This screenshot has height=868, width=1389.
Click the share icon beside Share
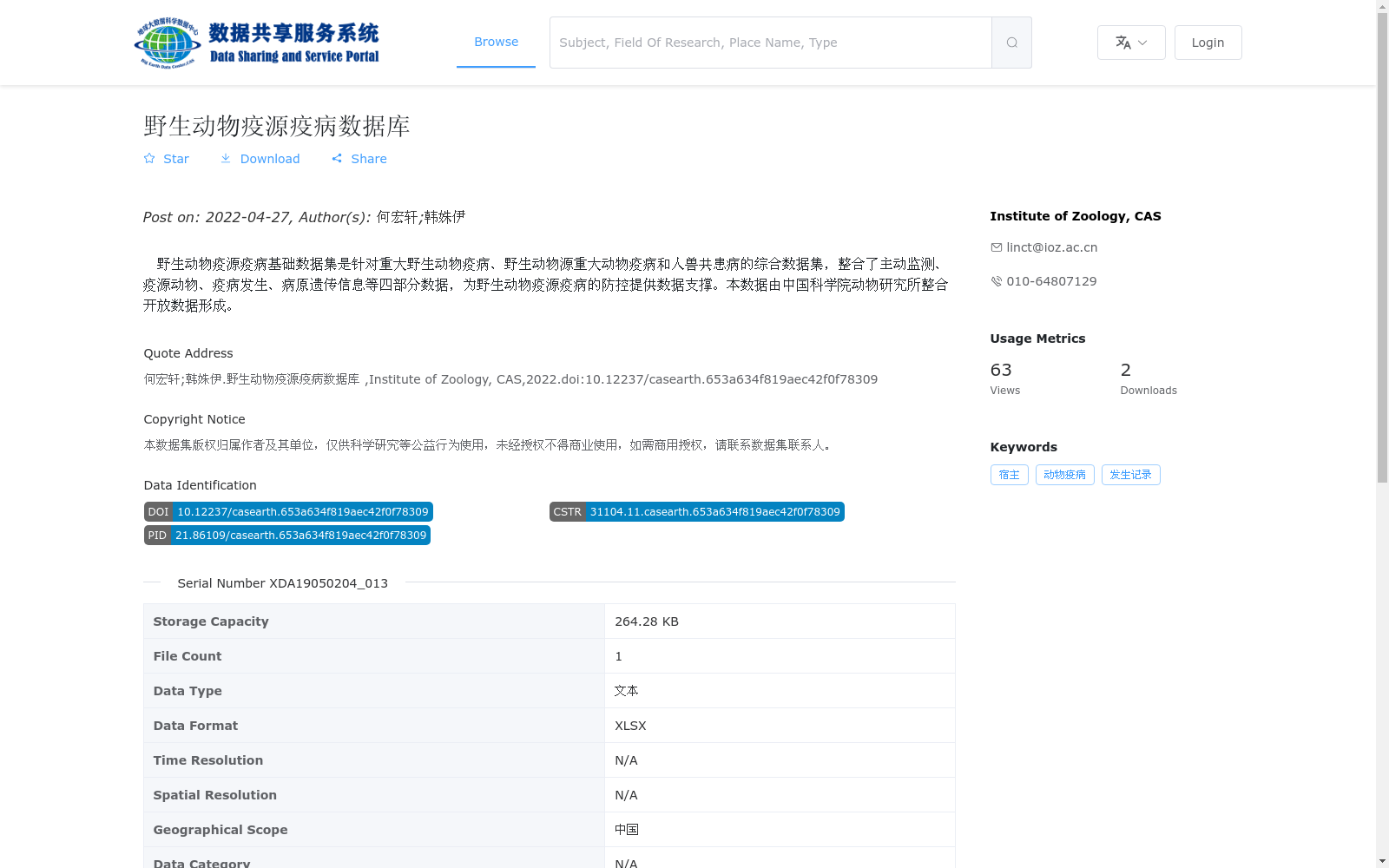pos(337,158)
